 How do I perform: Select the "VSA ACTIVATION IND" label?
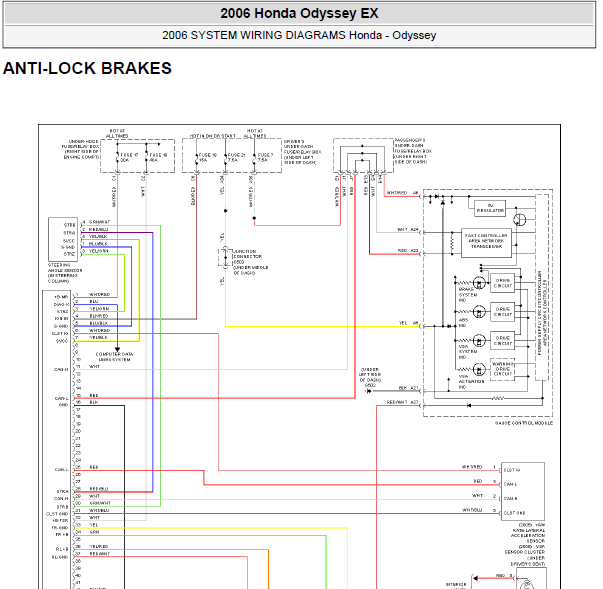pos(471,382)
